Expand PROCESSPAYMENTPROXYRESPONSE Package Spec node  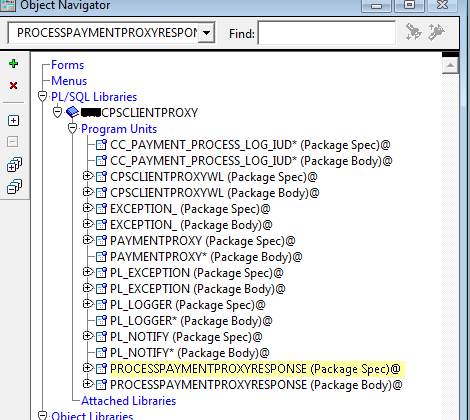click(x=87, y=368)
